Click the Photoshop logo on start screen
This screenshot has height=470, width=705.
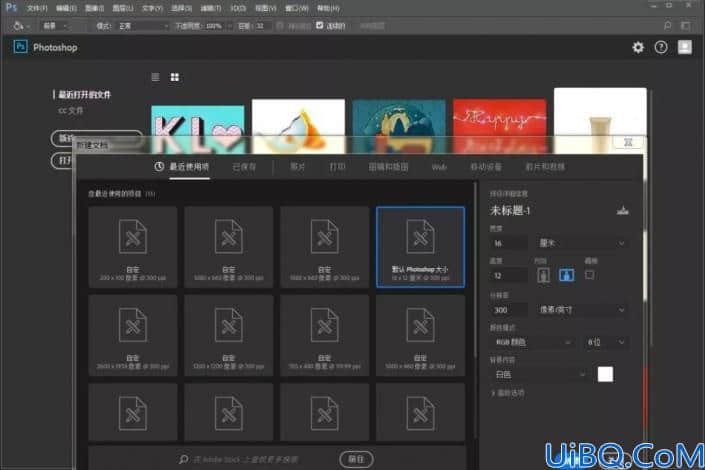click(21, 47)
